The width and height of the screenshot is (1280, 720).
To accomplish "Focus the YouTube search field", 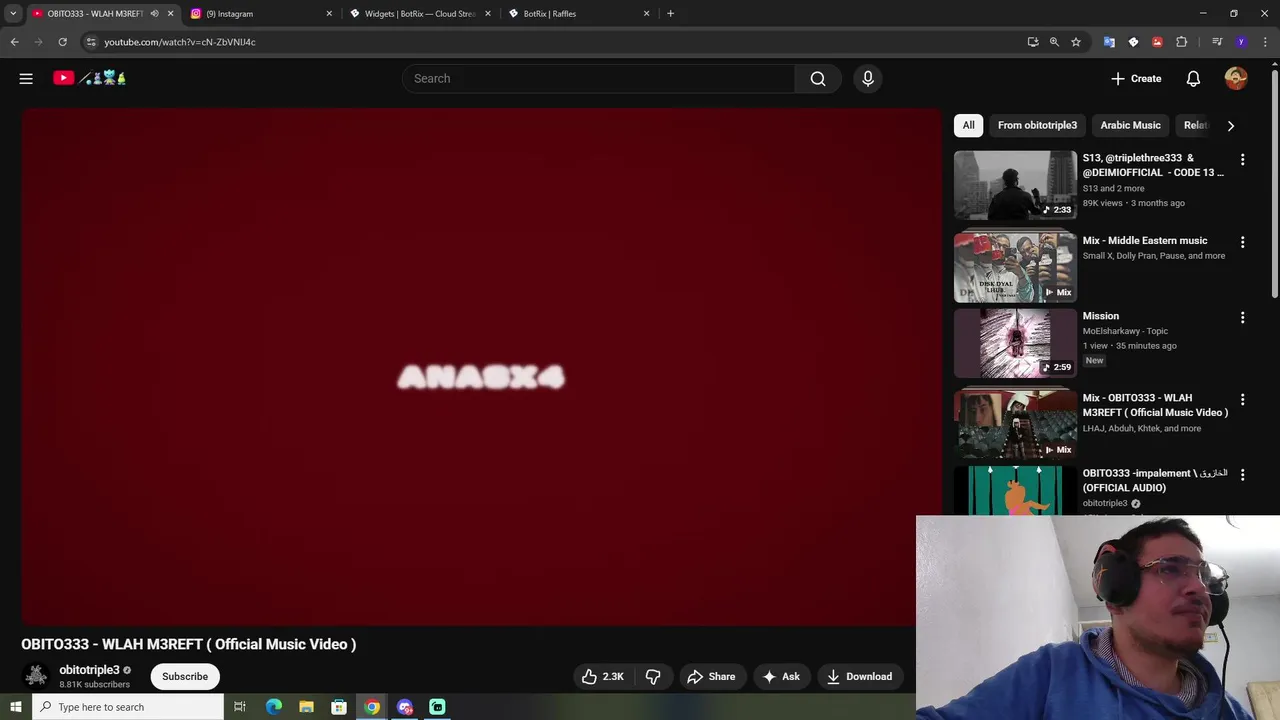I will (x=600, y=78).
